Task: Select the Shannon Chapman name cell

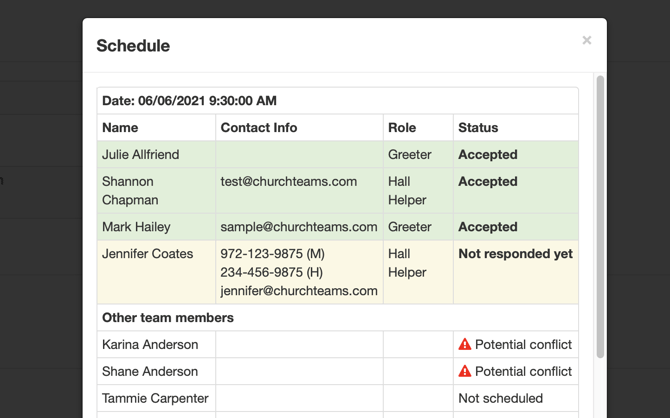Action: click(156, 191)
